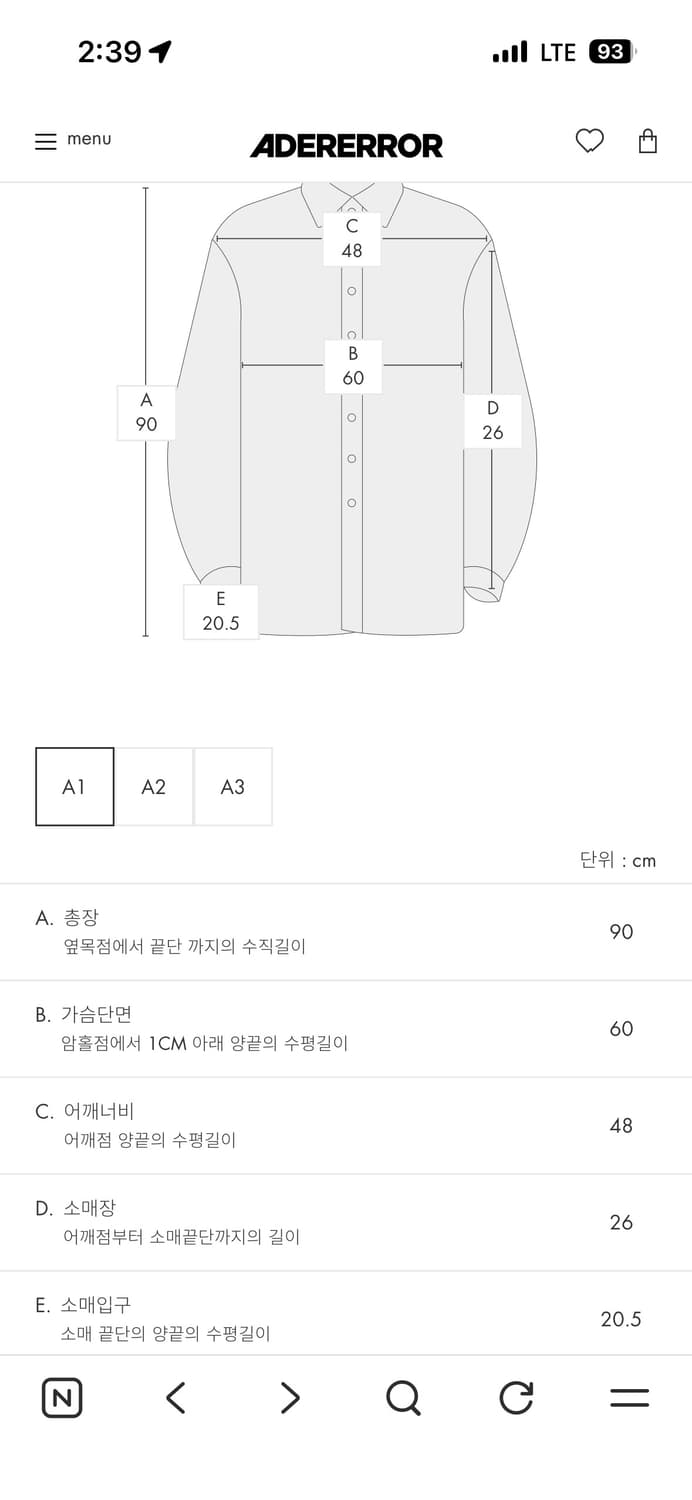Screen dimensions: 692x1500
Task: Select the A2 size option
Action: (154, 787)
